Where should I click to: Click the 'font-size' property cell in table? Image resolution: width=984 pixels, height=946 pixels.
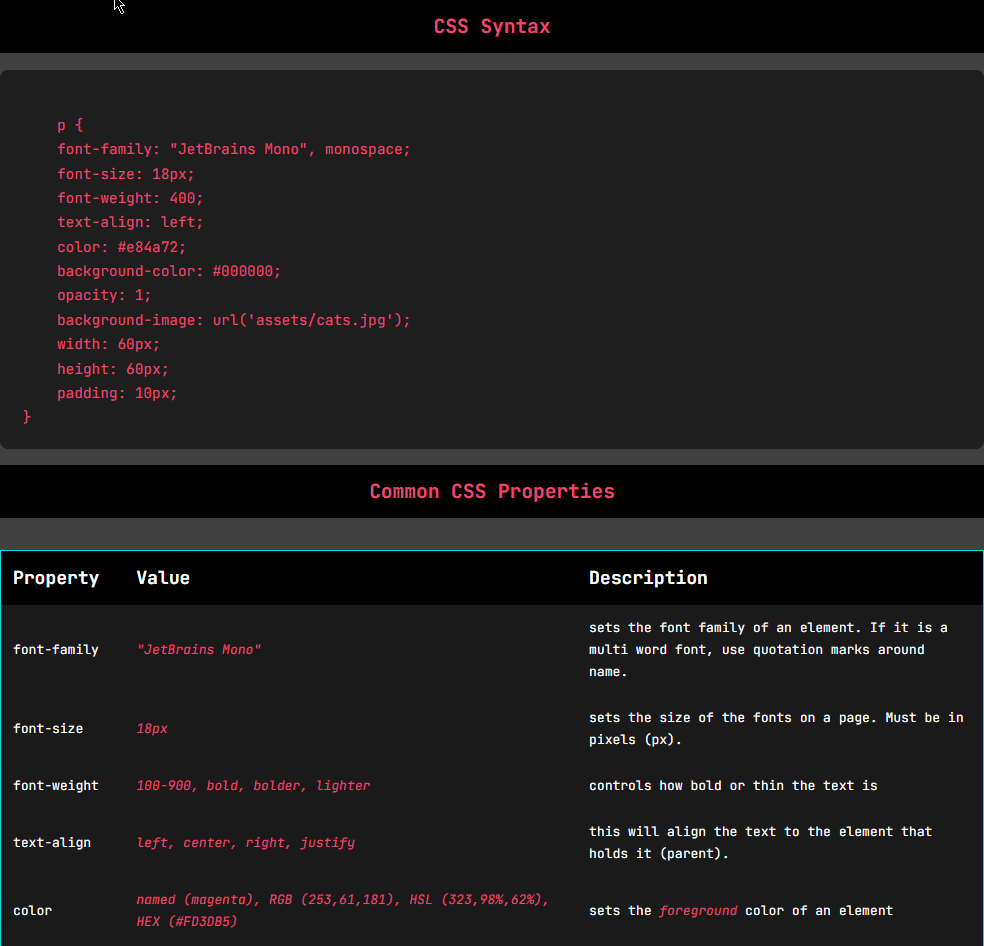click(x=48, y=729)
